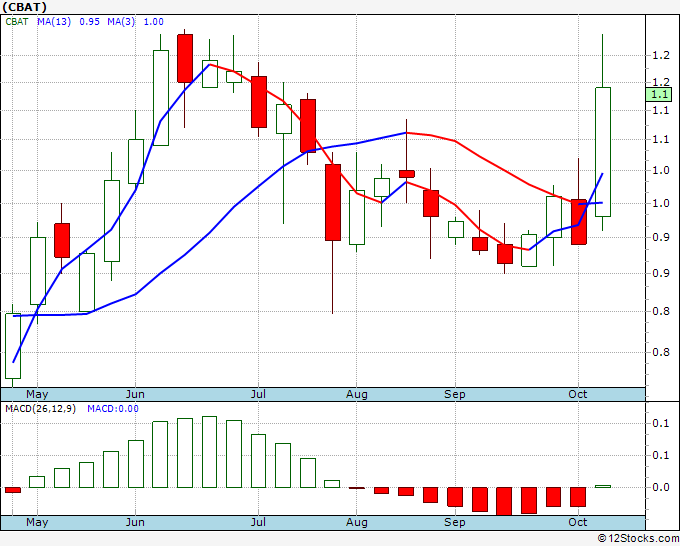Viewport: 680px width, 546px height.
Task: Click the red candlestick on the Oct gridline
Action: (x=579, y=222)
